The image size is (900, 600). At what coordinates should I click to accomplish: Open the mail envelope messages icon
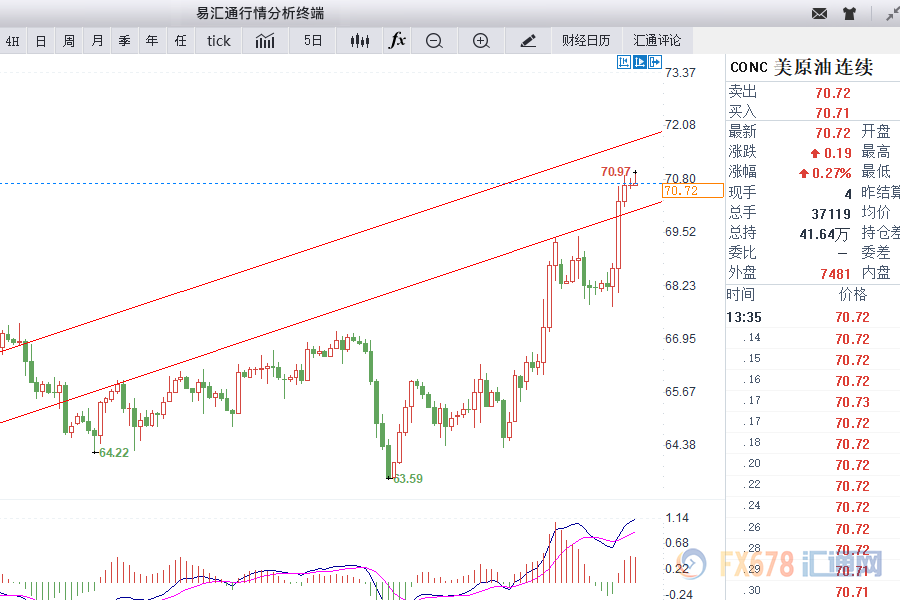pos(820,13)
